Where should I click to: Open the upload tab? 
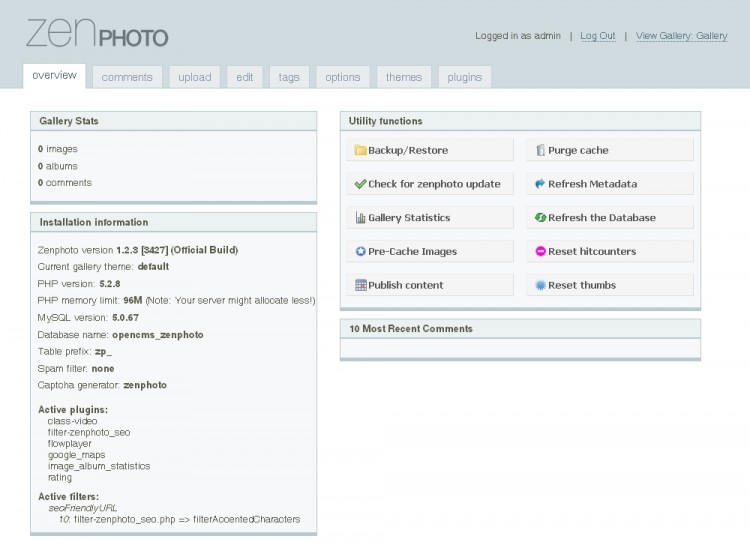click(195, 77)
